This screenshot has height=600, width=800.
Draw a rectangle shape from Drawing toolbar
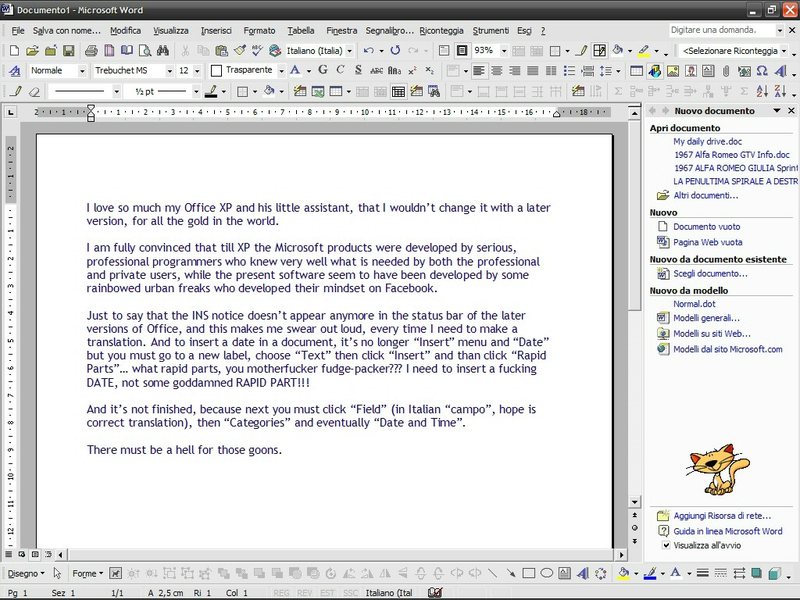pos(529,573)
